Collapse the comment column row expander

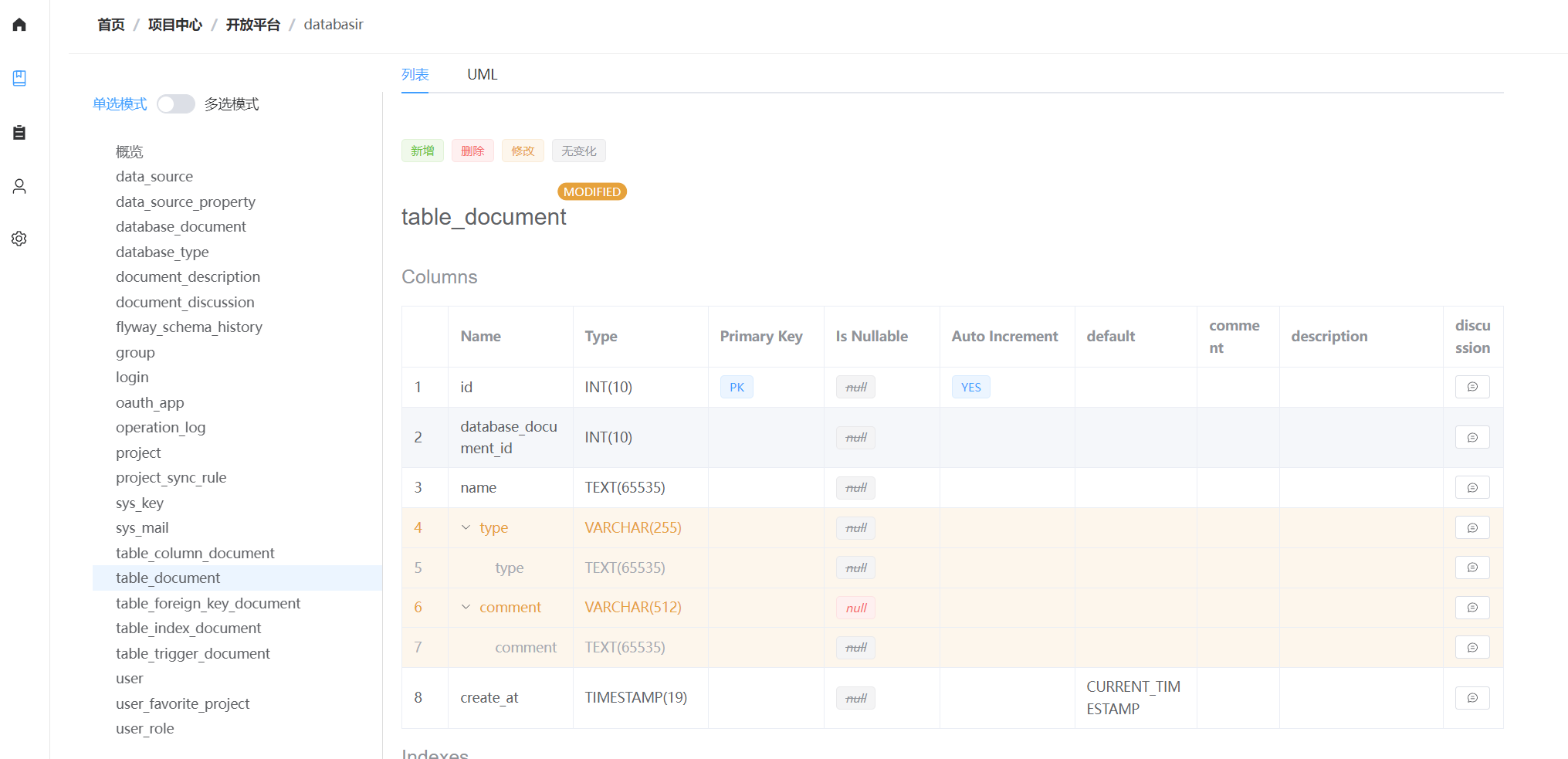(x=466, y=608)
